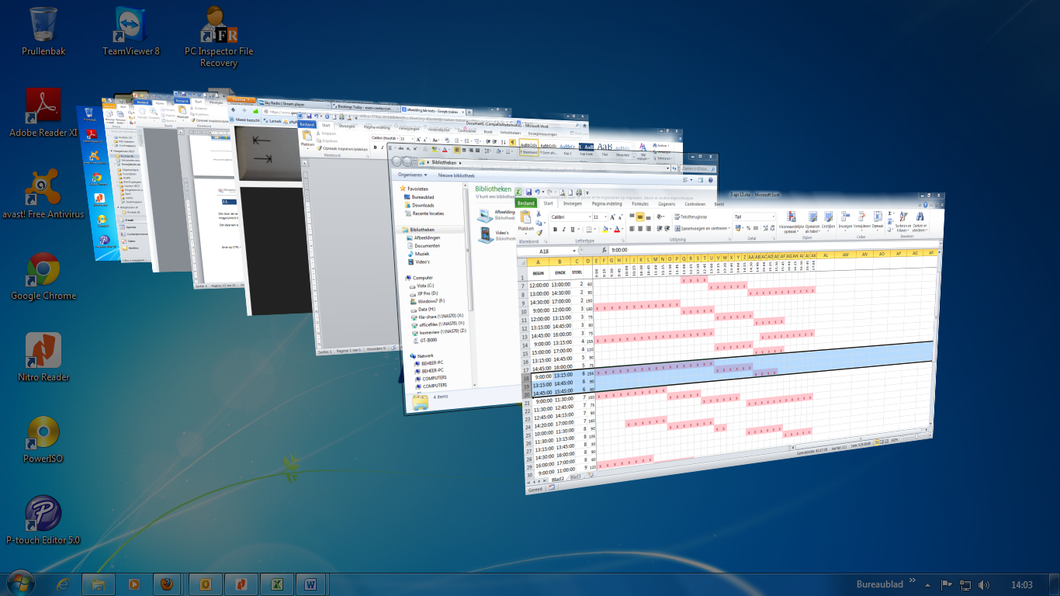Switch to Pagina-indeling tab in Excel
This screenshot has height=596, width=1060.
coord(607,204)
